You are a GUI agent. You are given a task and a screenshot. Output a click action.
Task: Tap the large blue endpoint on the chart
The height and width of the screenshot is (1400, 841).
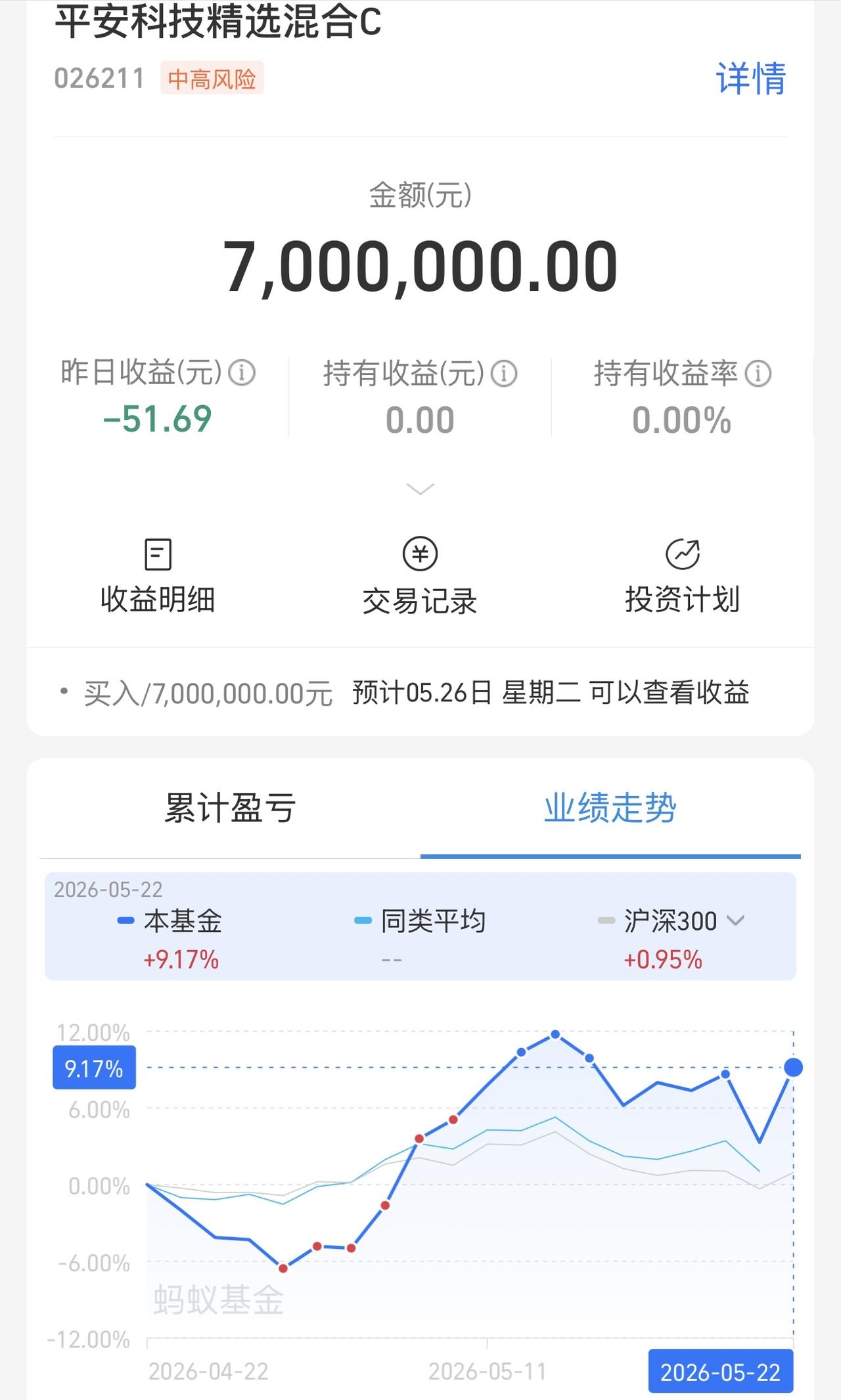[x=794, y=1068]
